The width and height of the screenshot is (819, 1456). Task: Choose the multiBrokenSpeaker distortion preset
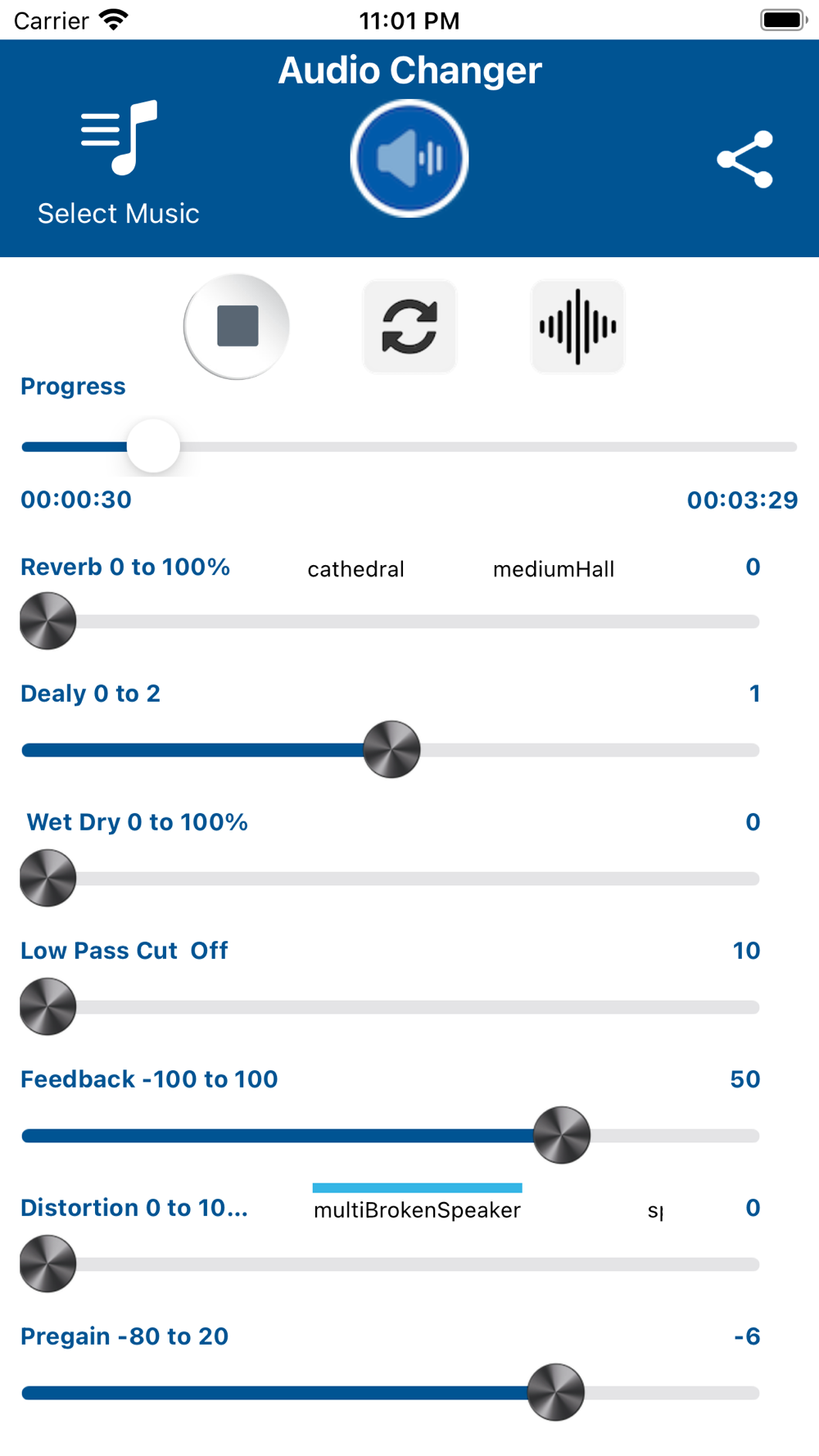pyautogui.click(x=417, y=1210)
